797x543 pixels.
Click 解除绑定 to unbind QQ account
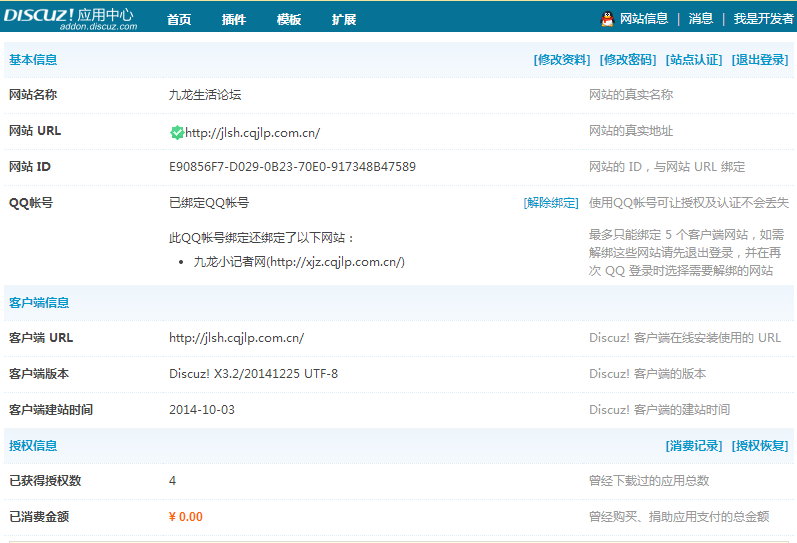[x=551, y=203]
